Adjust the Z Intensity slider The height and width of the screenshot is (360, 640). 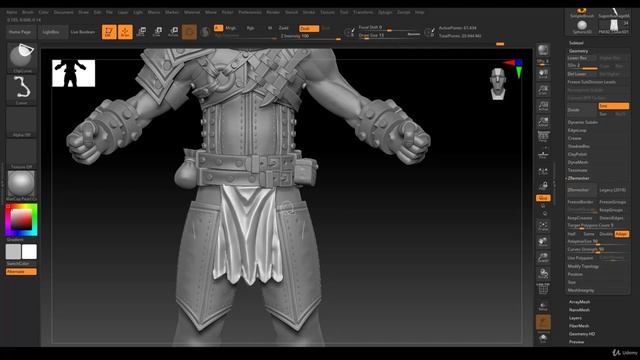311,36
